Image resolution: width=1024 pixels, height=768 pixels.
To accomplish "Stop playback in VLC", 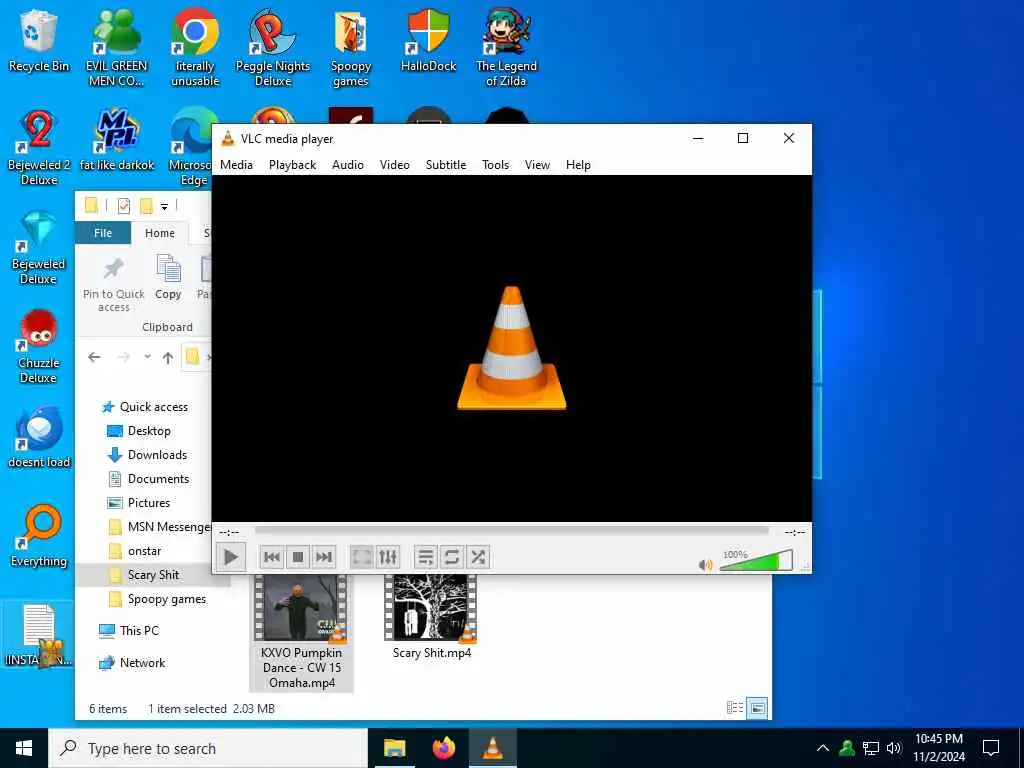I will [298, 557].
